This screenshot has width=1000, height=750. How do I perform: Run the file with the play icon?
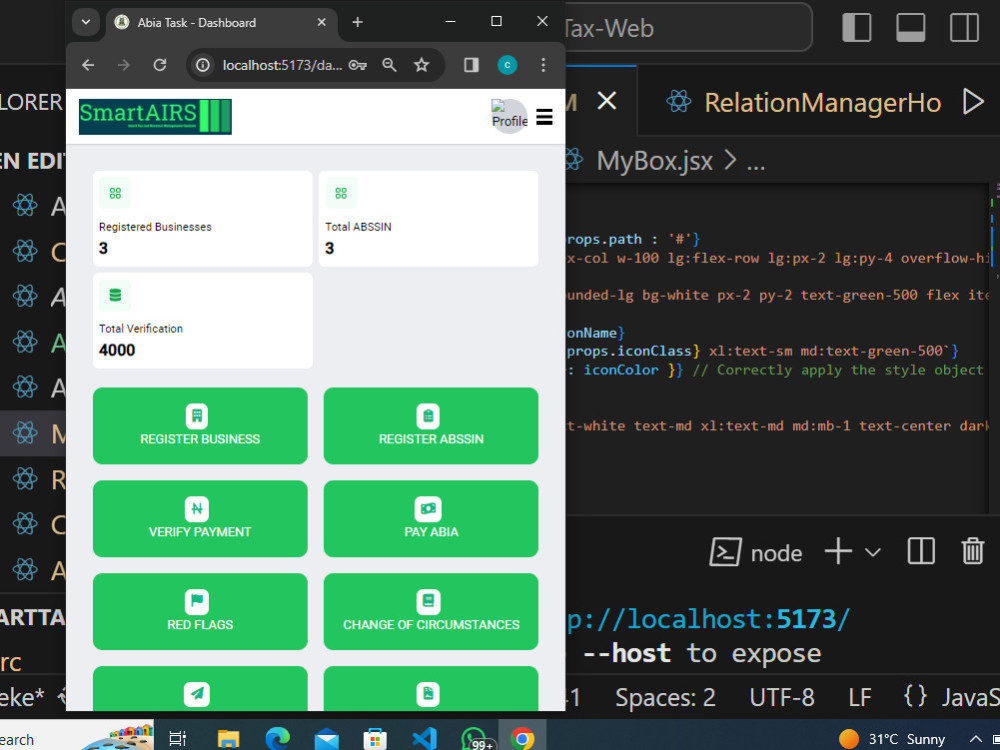[x=973, y=101]
